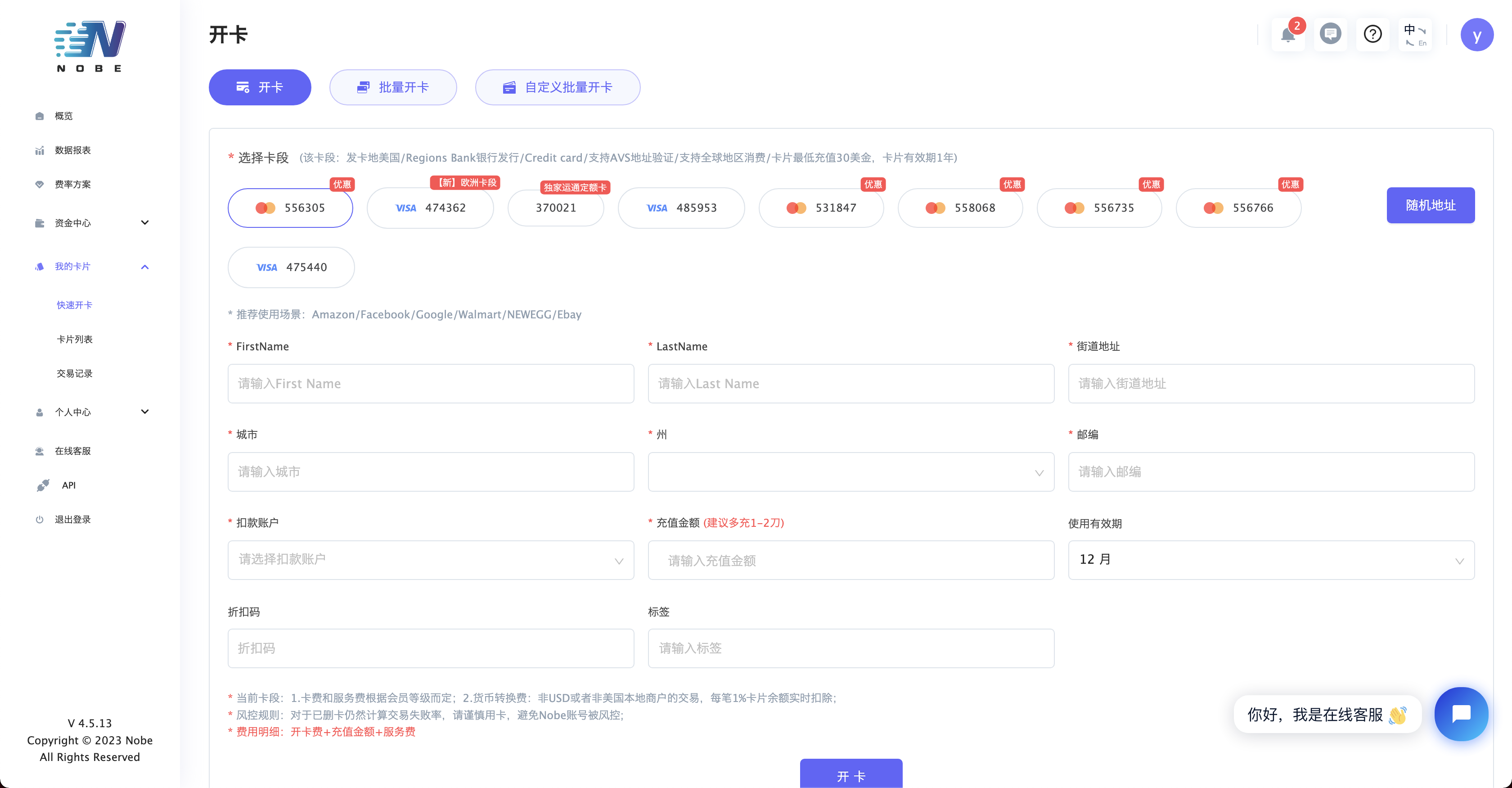Open the user avatar 'y' menu
The image size is (1512, 788).
coord(1477,35)
